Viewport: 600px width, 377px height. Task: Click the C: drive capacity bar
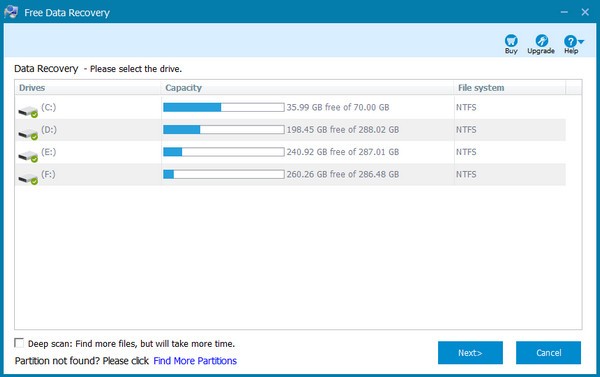click(x=223, y=107)
